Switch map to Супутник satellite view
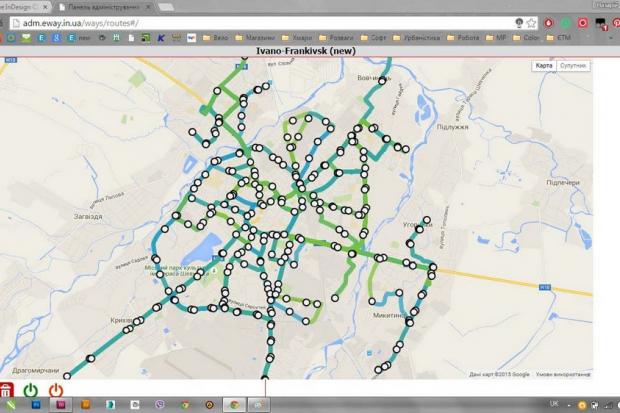This screenshot has width=620, height=413. pyautogui.click(x=573, y=65)
